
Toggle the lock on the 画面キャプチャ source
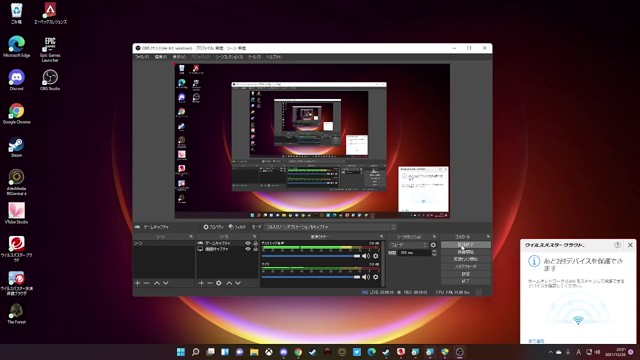pyautogui.click(x=256, y=249)
